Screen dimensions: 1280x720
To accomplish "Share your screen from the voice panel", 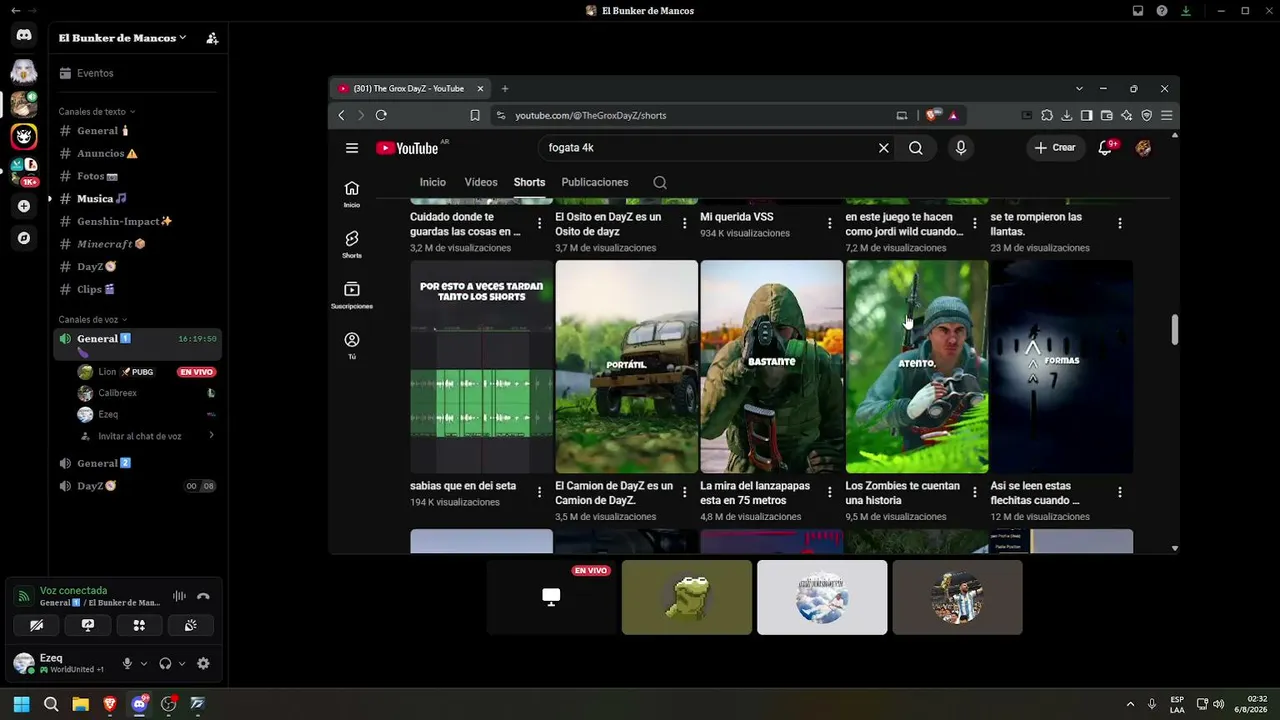I will [x=88, y=625].
